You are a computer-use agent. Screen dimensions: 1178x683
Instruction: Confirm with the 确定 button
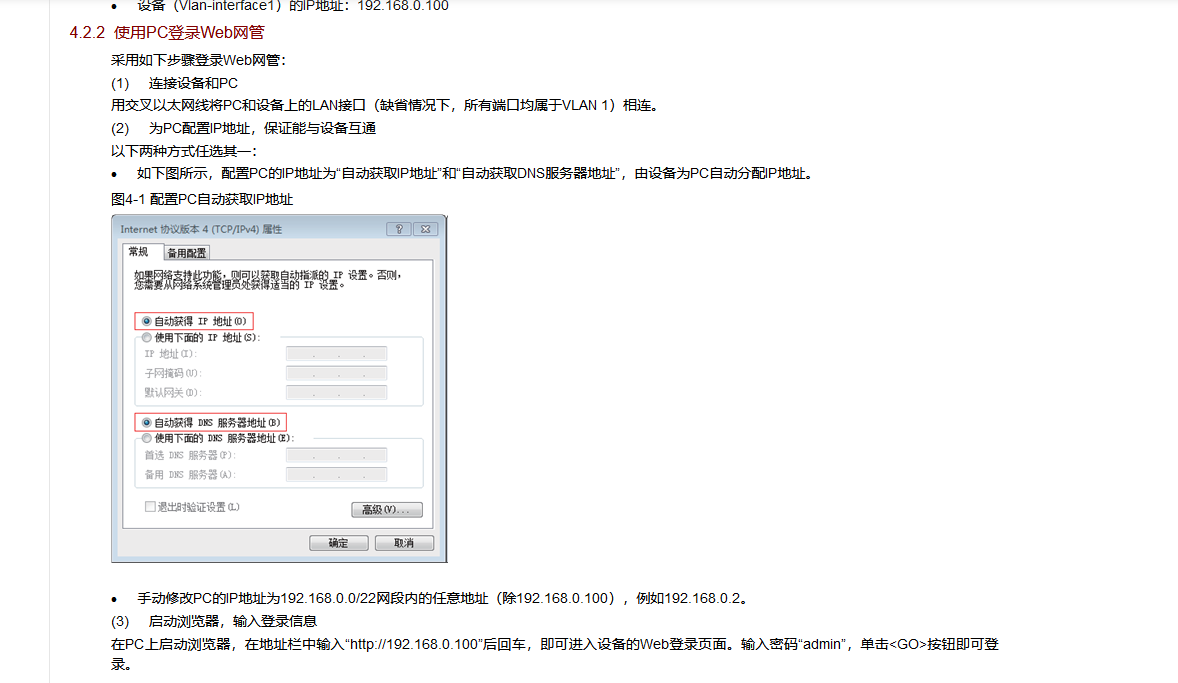339,542
